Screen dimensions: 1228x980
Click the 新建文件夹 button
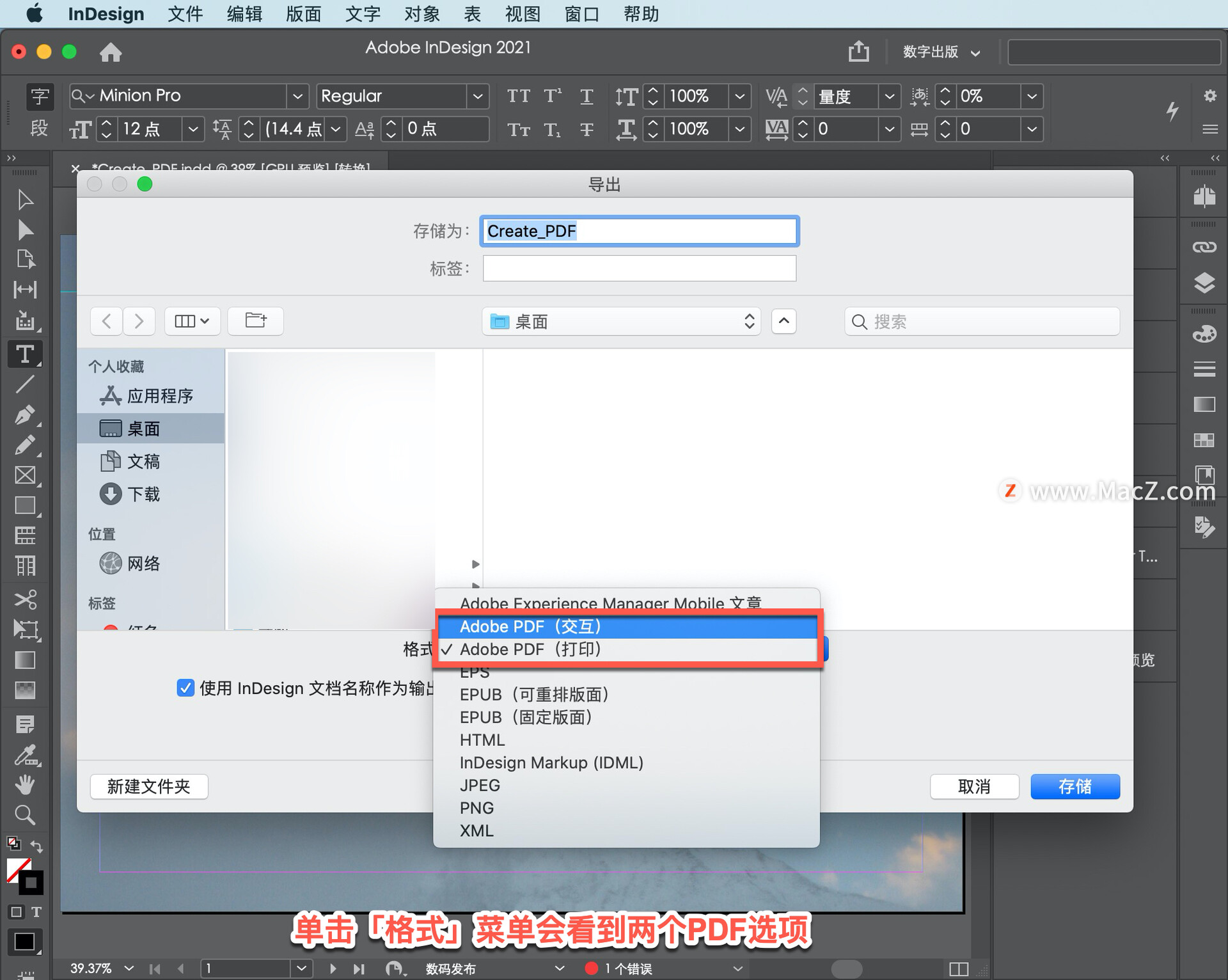[149, 786]
